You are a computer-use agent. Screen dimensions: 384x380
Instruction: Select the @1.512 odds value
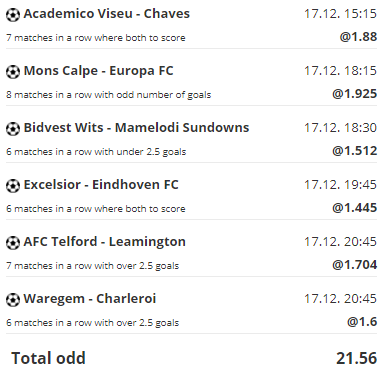355,151
